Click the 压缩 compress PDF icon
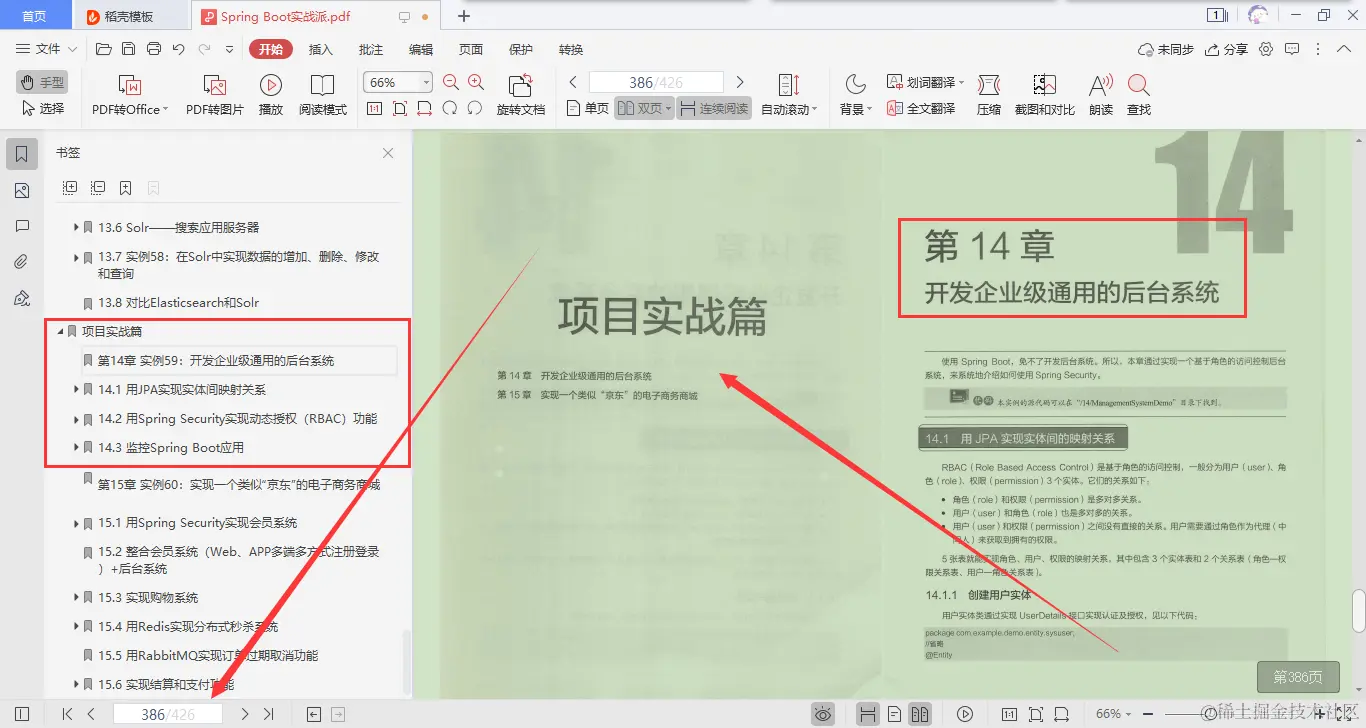The image size is (1366, 728). [x=988, y=95]
